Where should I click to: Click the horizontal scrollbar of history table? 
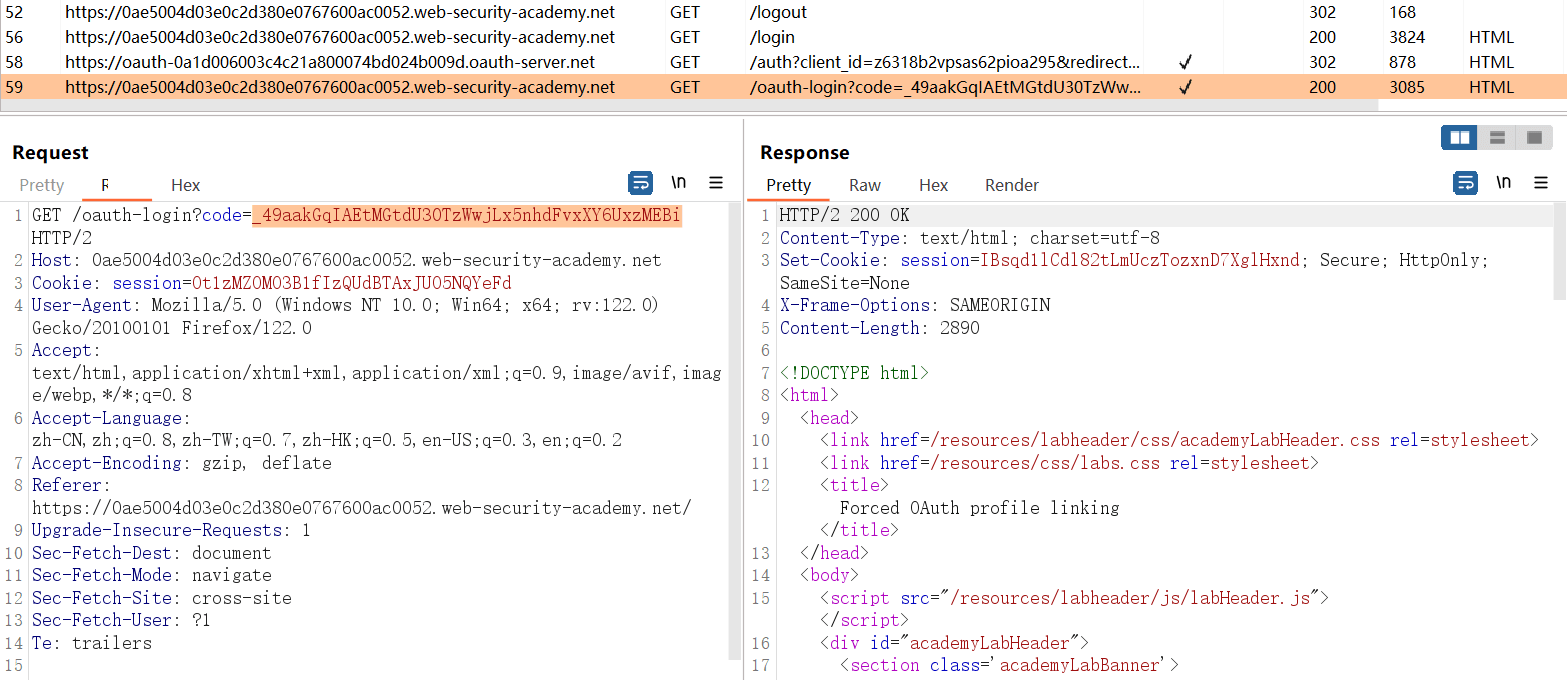(x=700, y=105)
